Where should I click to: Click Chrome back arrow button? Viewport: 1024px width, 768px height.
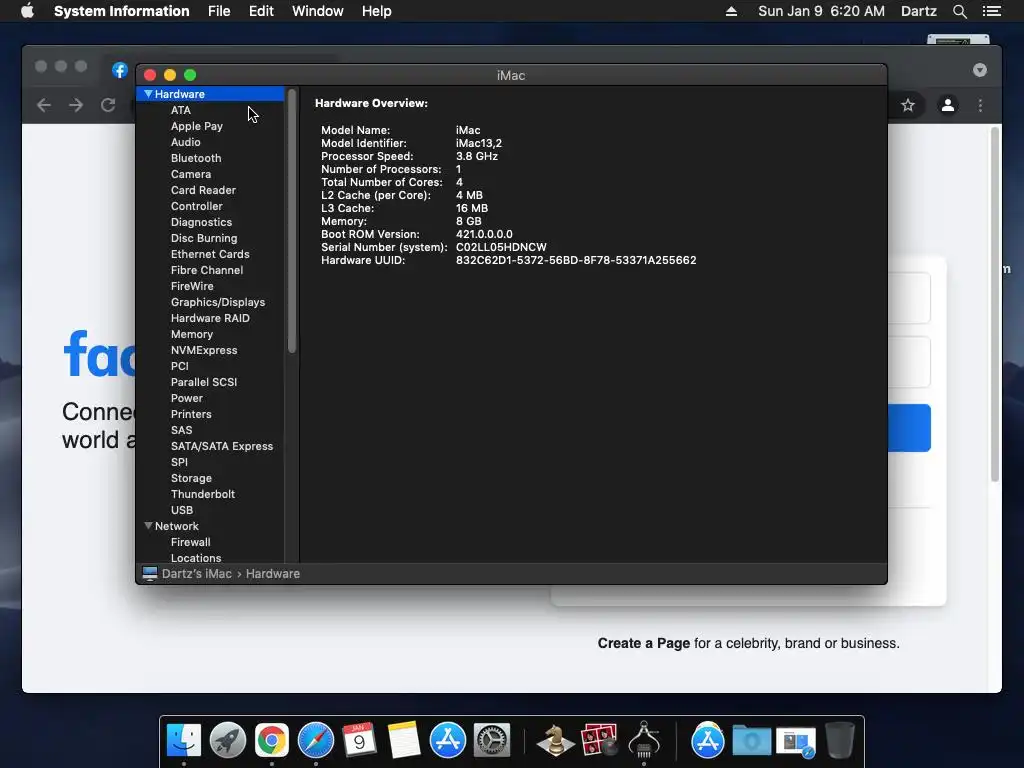tap(44, 105)
